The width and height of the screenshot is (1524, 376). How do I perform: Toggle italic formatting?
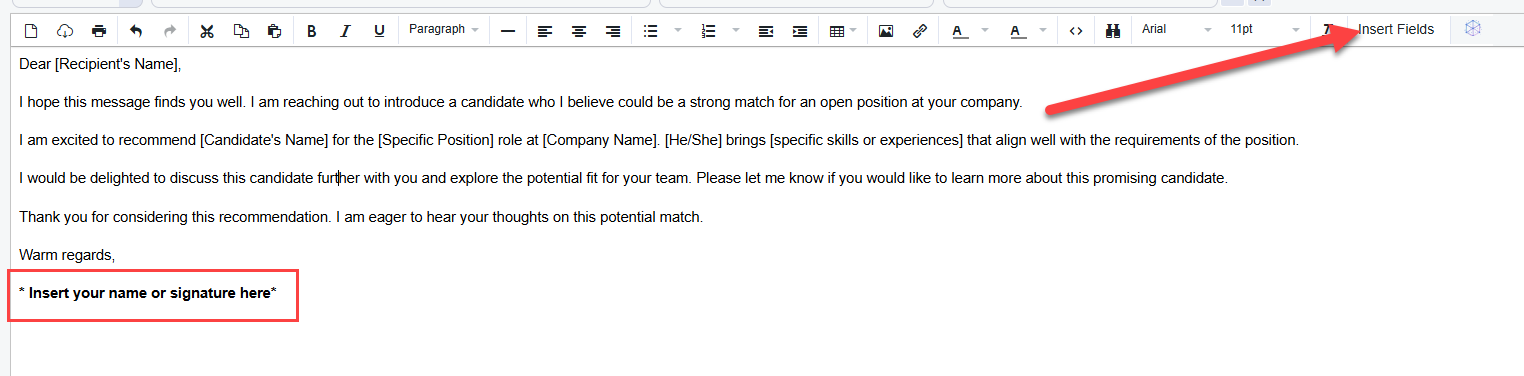click(x=345, y=31)
